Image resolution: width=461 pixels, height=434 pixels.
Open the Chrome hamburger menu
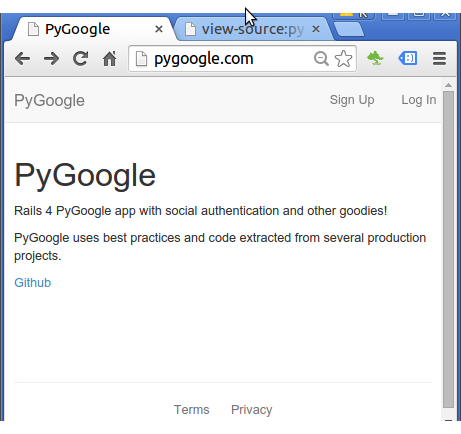[439, 59]
